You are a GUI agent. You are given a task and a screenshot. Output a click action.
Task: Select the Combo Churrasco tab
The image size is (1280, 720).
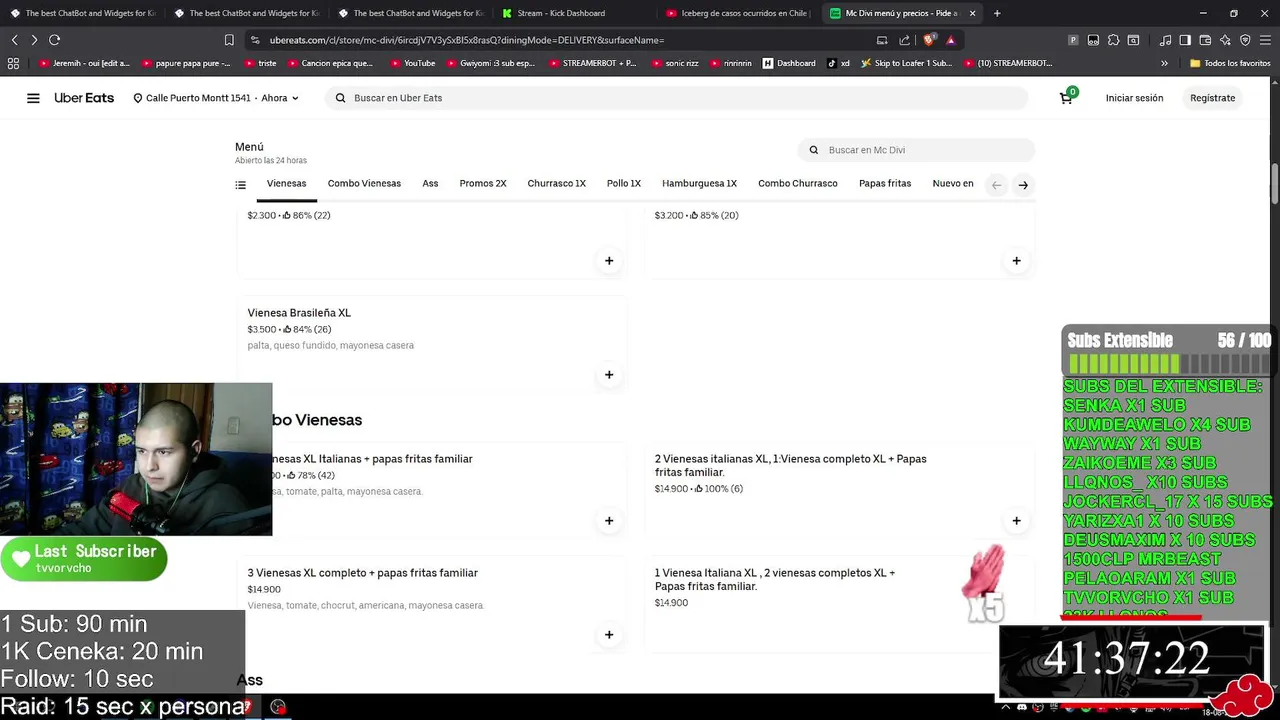798,184
